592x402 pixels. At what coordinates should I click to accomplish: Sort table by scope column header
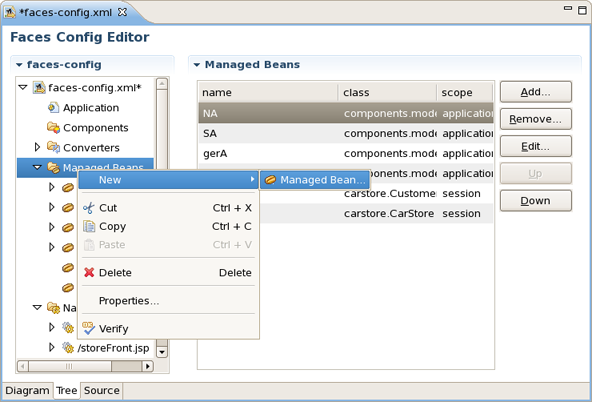coord(465,92)
